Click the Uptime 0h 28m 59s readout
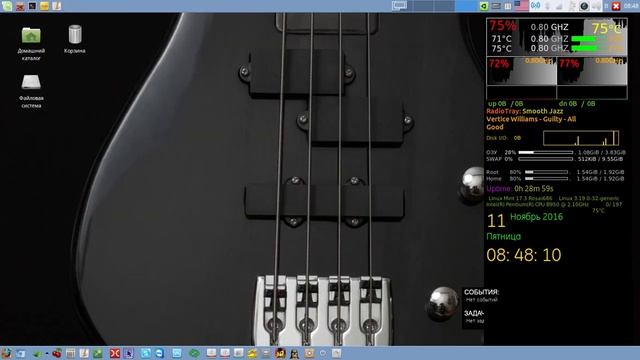 click(x=520, y=189)
